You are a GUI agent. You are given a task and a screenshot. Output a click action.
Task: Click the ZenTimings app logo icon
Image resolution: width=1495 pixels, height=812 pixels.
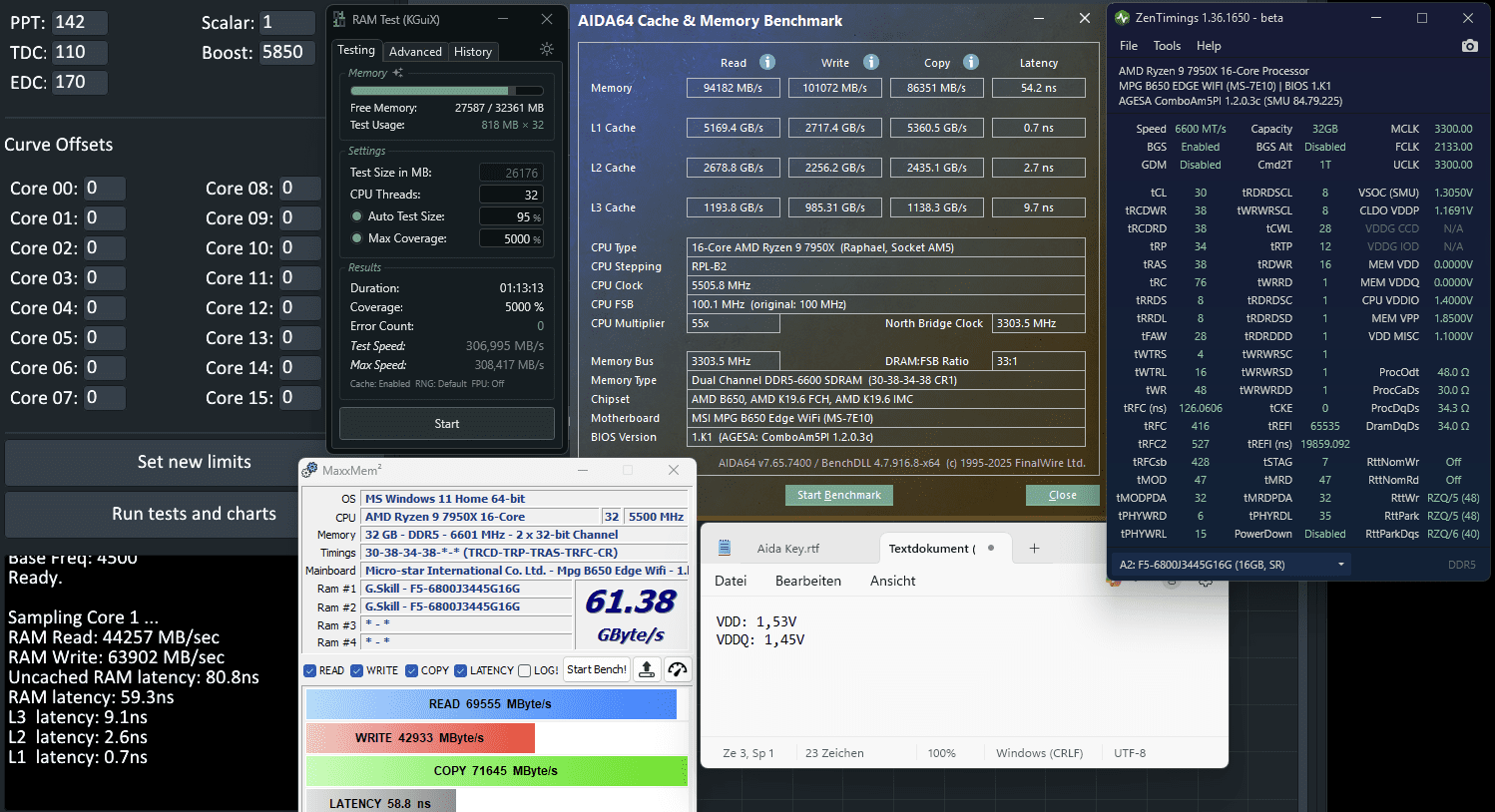coord(1123,18)
